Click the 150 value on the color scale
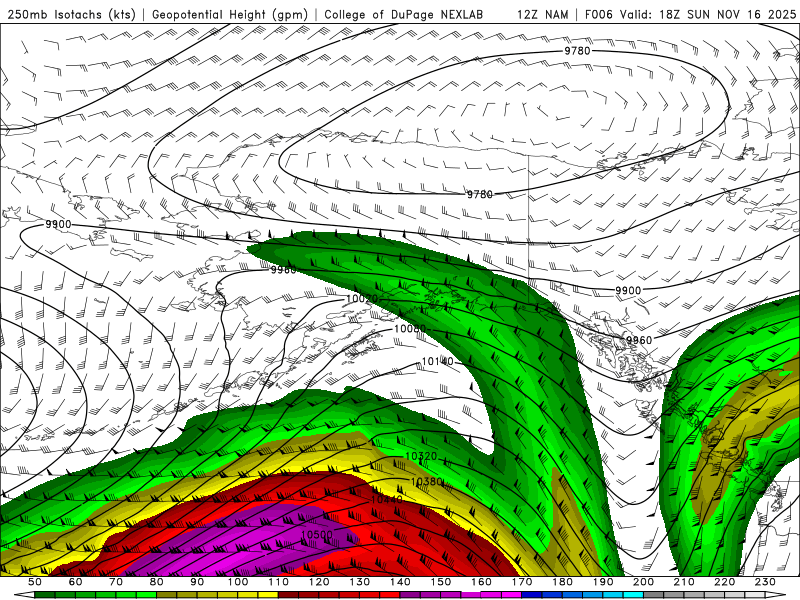 coord(440,582)
